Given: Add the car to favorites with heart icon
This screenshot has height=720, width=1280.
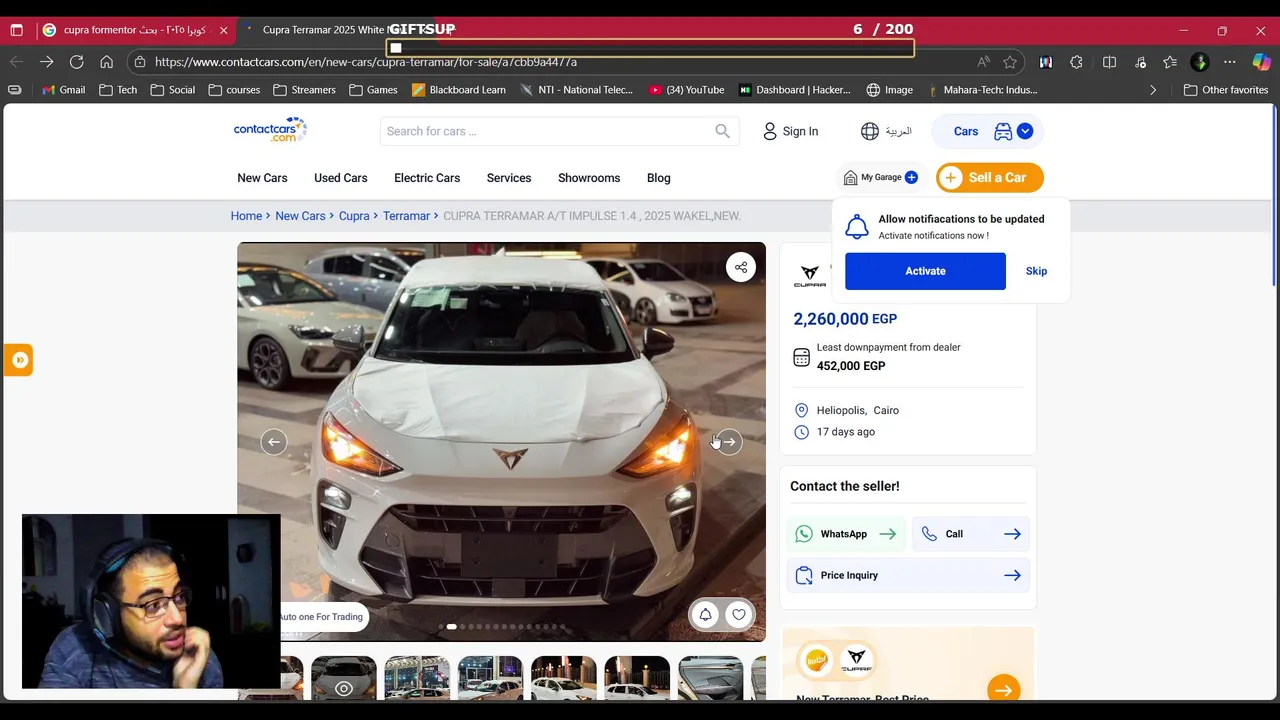Looking at the screenshot, I should coord(739,615).
